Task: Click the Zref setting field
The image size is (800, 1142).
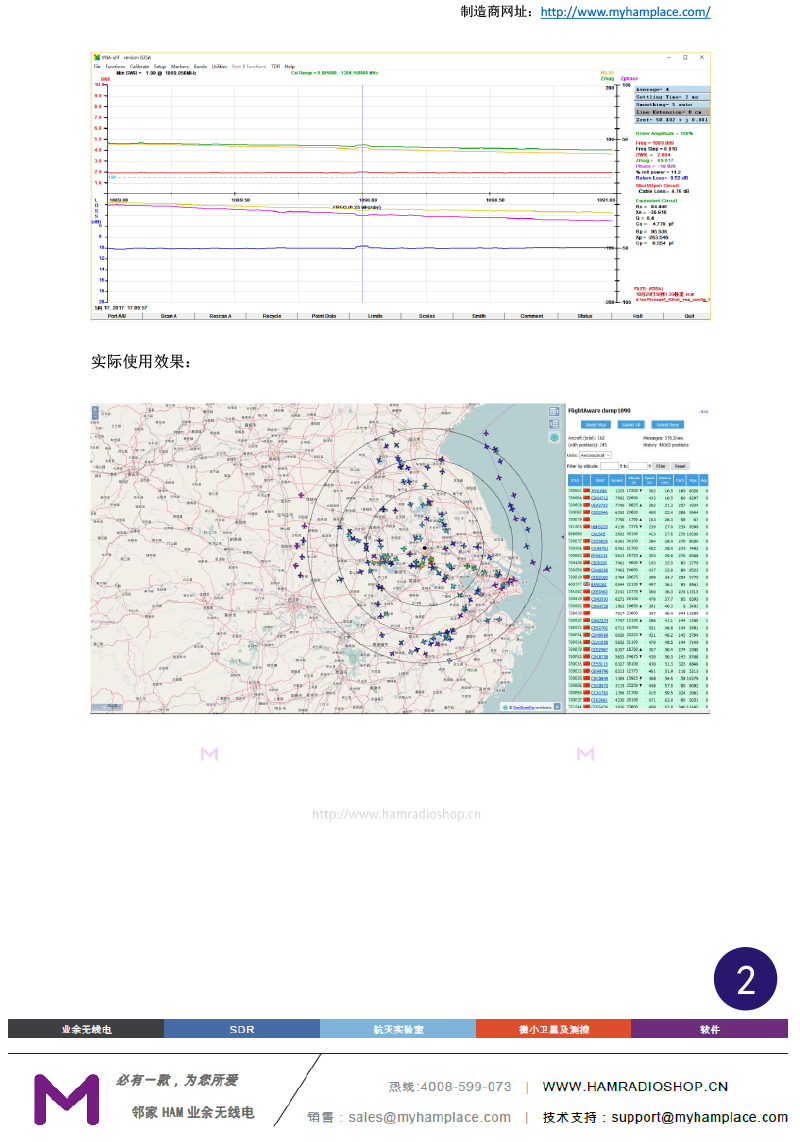Action: pos(672,120)
